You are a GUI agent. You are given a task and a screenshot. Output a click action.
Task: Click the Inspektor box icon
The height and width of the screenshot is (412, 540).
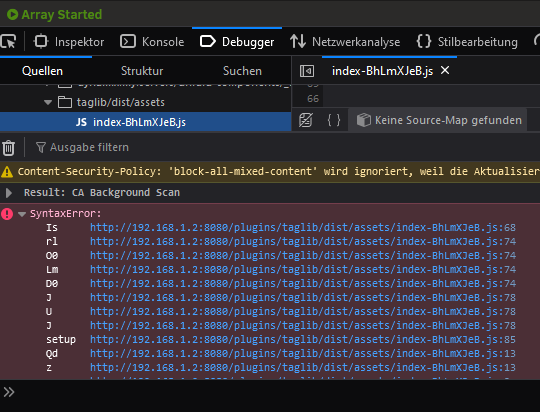click(x=41, y=41)
